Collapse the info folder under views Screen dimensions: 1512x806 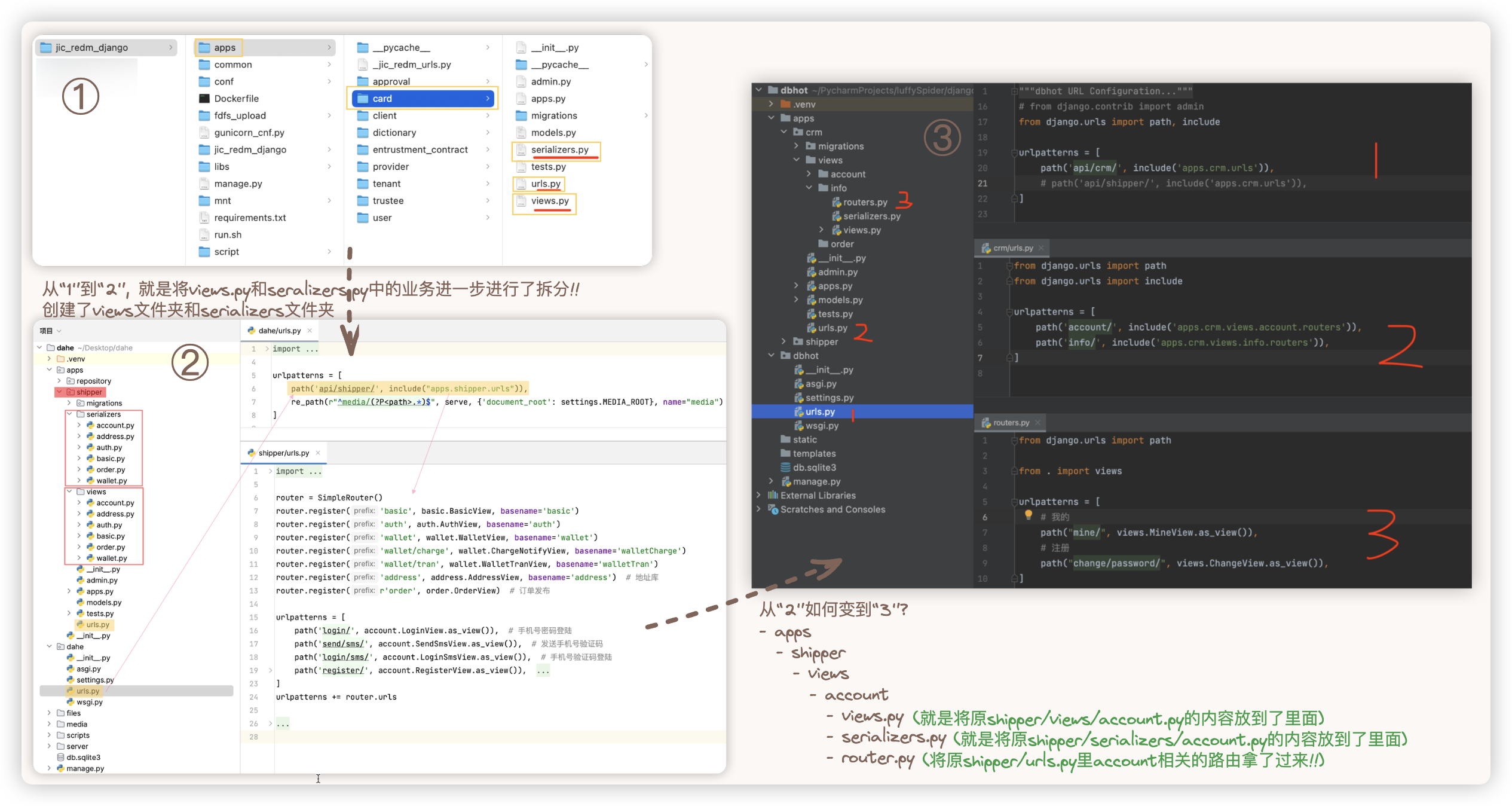809,188
